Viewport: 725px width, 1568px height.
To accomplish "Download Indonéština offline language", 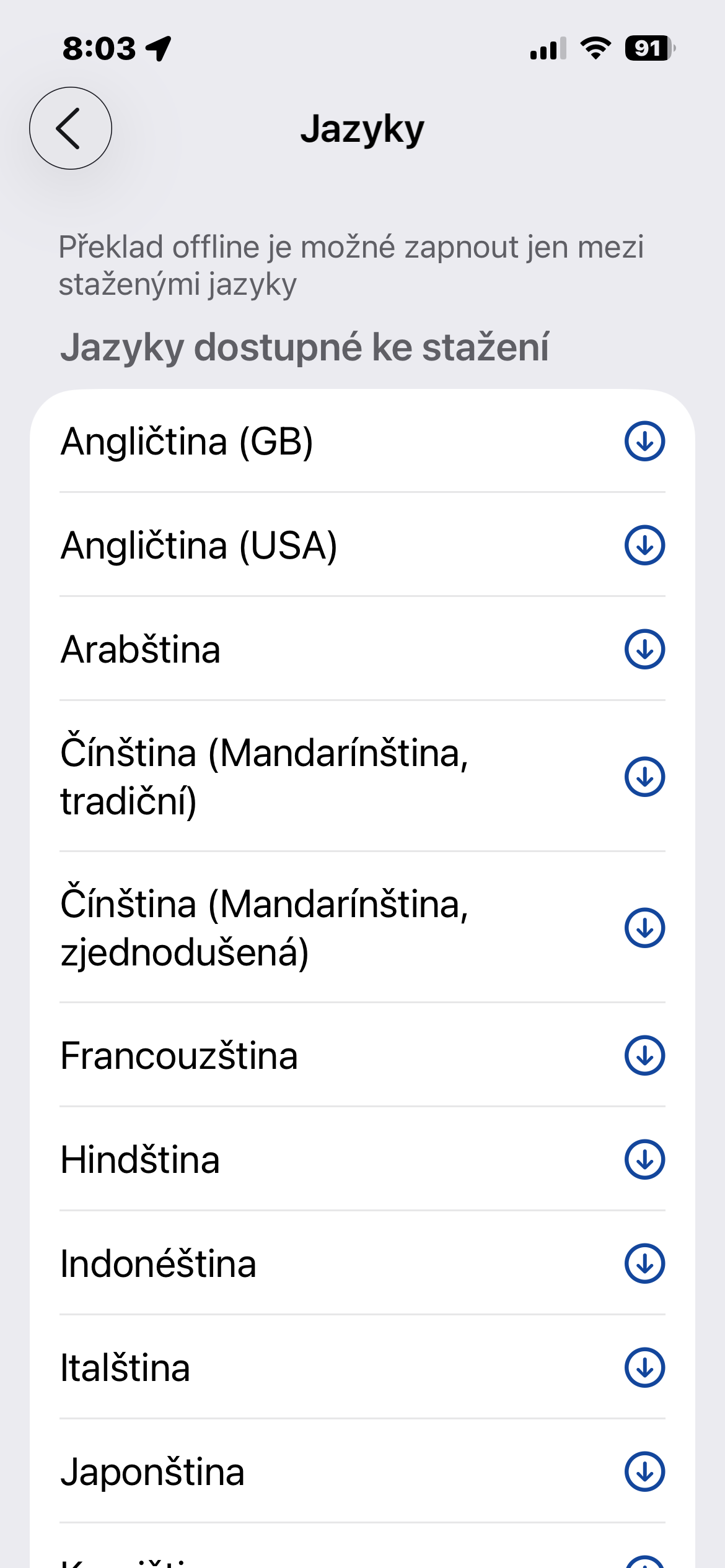I will click(644, 1263).
